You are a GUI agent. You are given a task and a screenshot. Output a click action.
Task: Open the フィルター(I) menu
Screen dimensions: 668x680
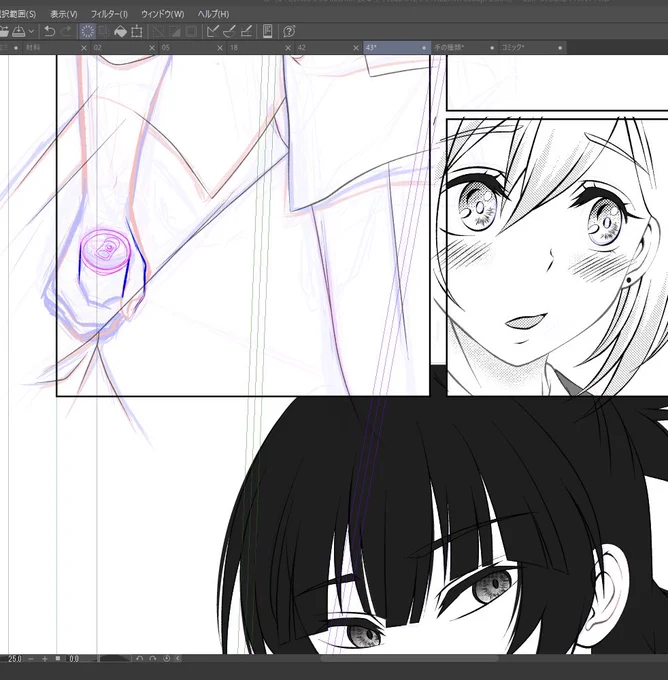109,14
